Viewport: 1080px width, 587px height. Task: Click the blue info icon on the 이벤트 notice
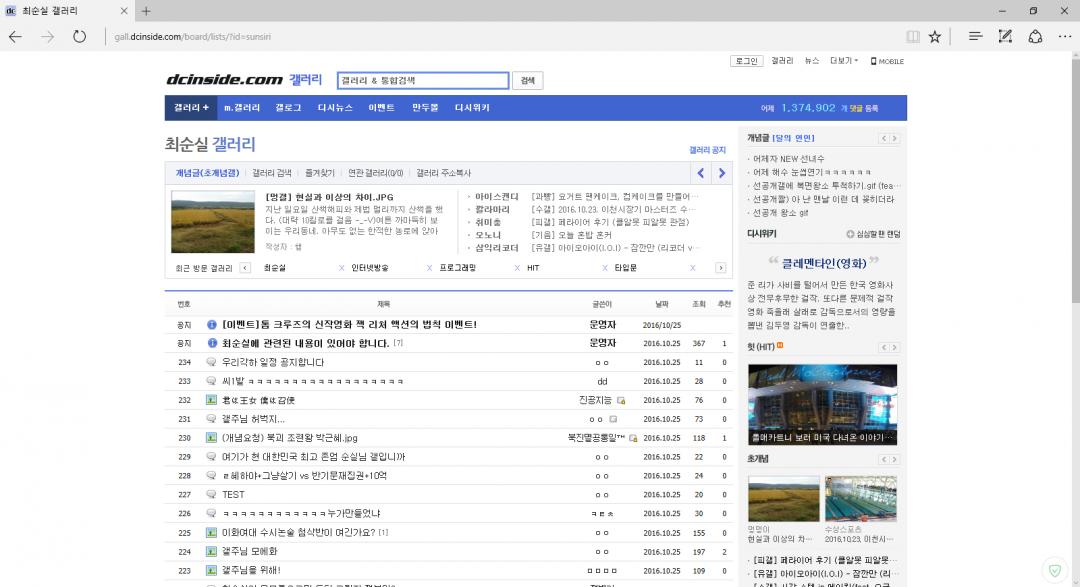coord(212,325)
